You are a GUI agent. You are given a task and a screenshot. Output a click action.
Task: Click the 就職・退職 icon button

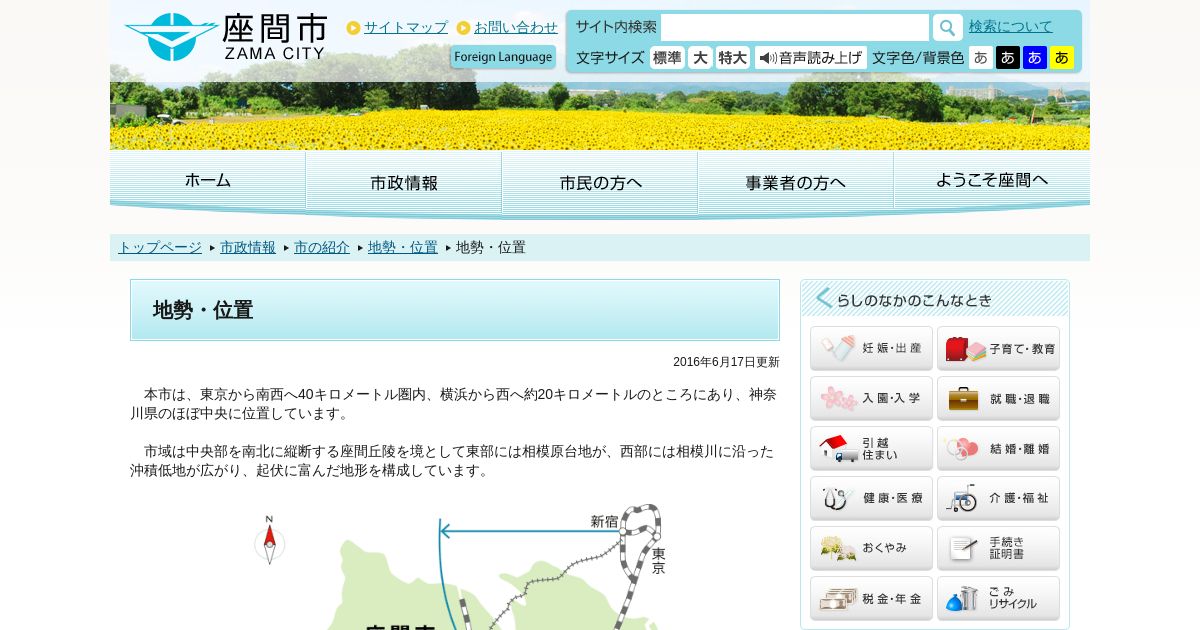click(x=998, y=398)
